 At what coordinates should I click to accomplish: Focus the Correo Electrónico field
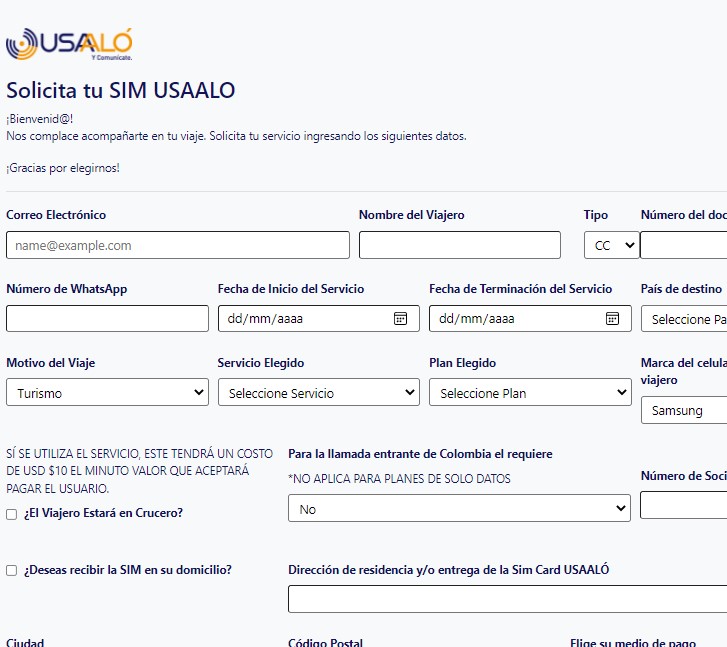[x=178, y=245]
